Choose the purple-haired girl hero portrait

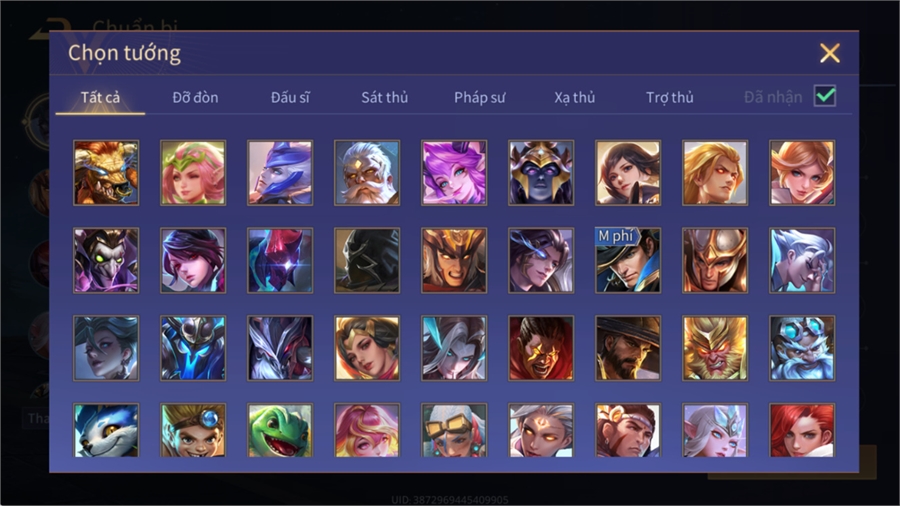454,173
